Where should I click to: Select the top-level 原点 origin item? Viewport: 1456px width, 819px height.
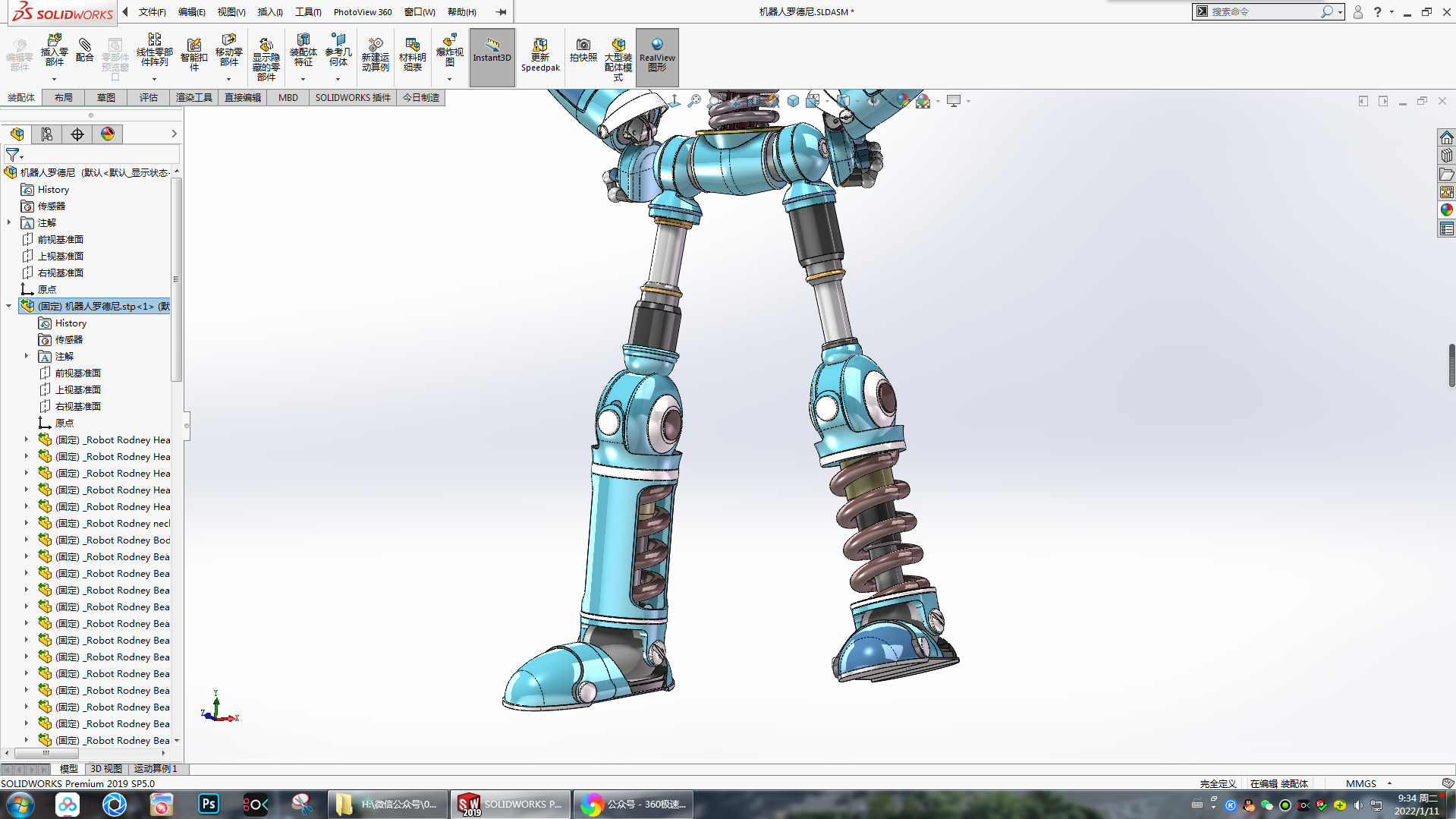[47, 290]
